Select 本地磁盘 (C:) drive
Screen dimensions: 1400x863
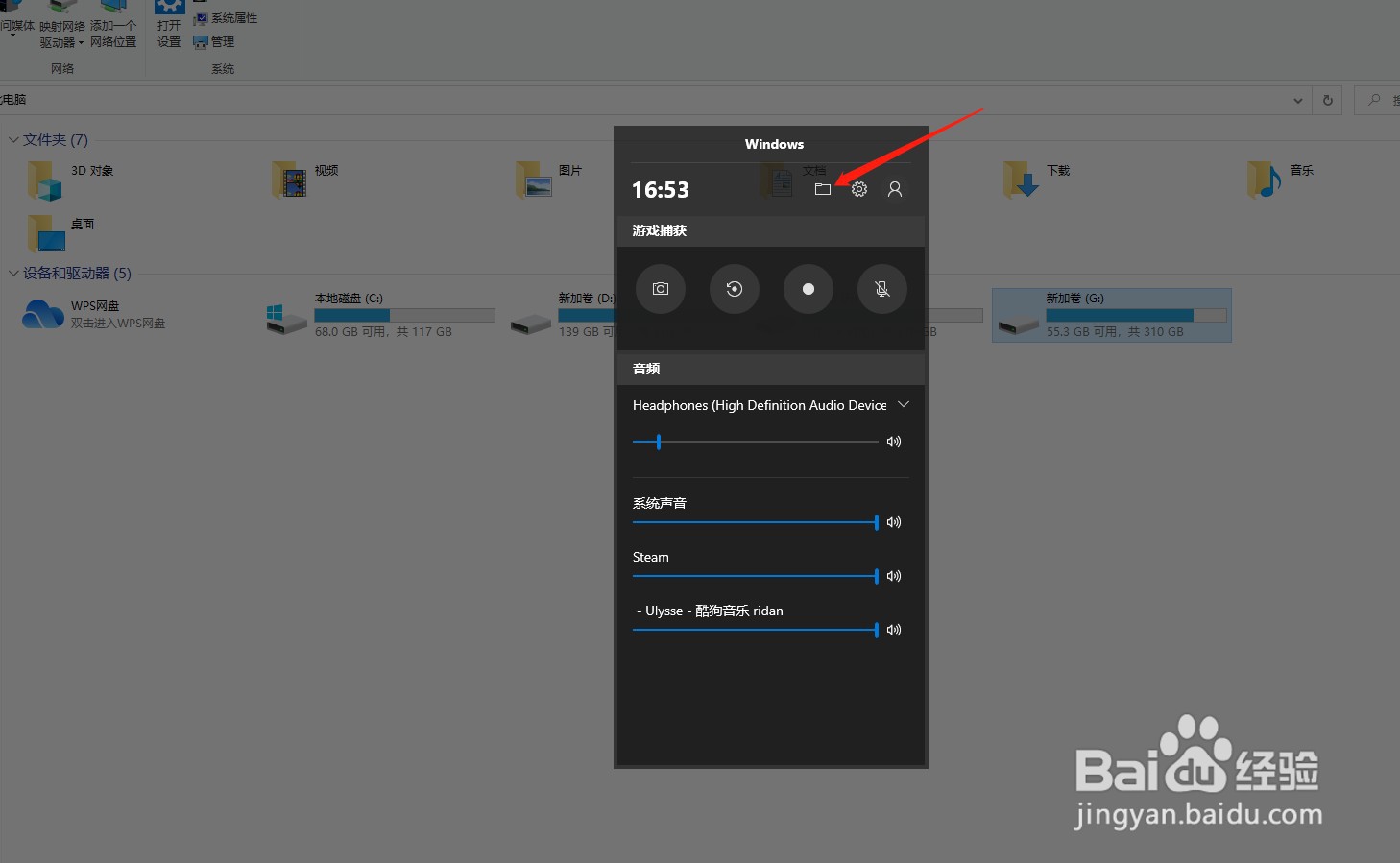(x=381, y=315)
